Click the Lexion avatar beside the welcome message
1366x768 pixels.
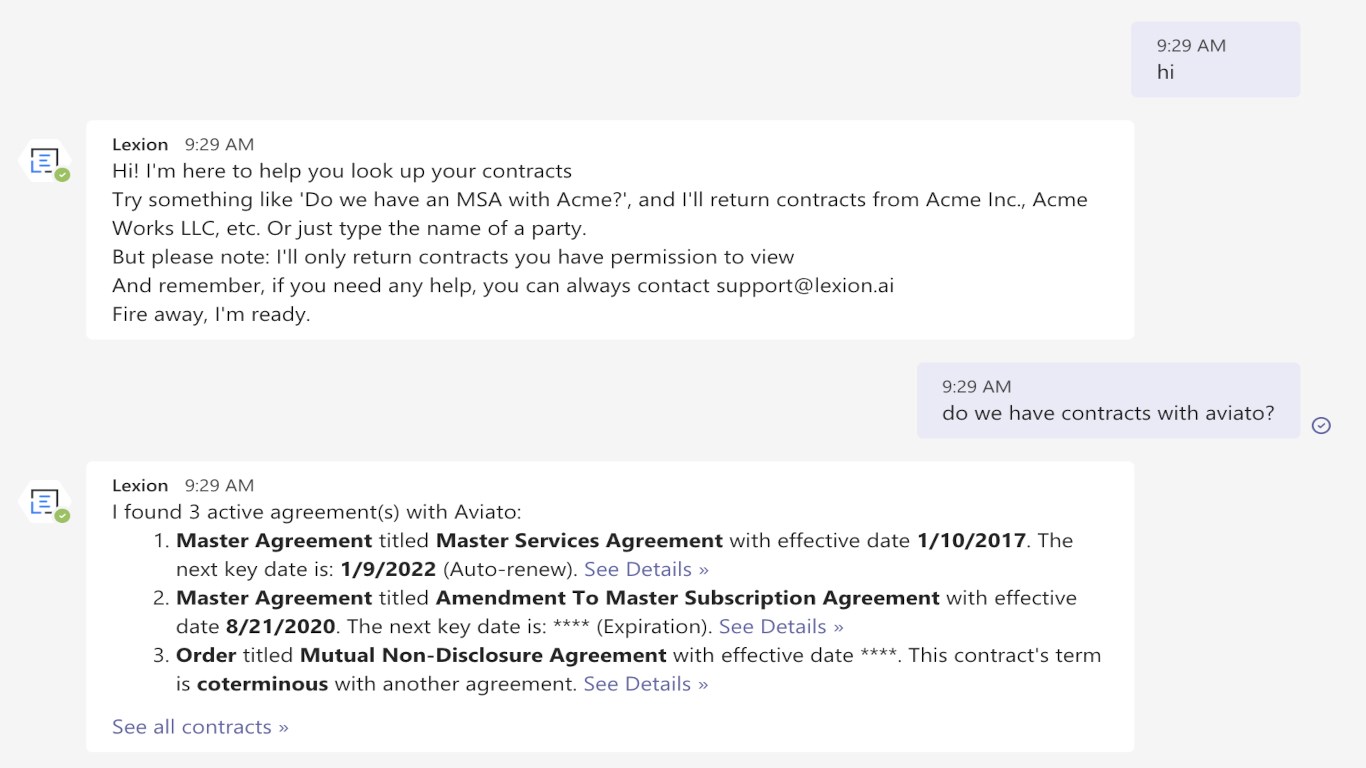tap(44, 160)
